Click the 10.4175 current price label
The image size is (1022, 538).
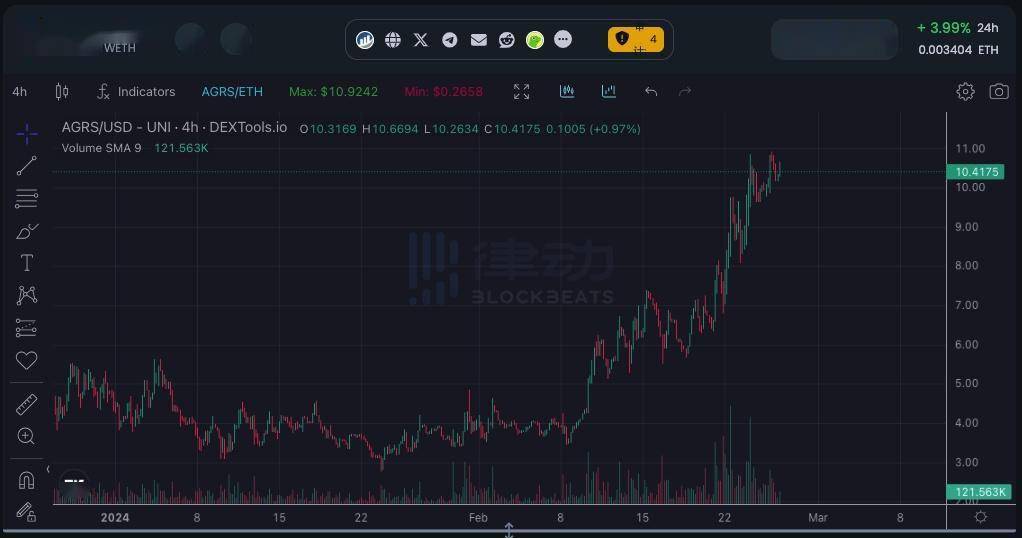976,172
